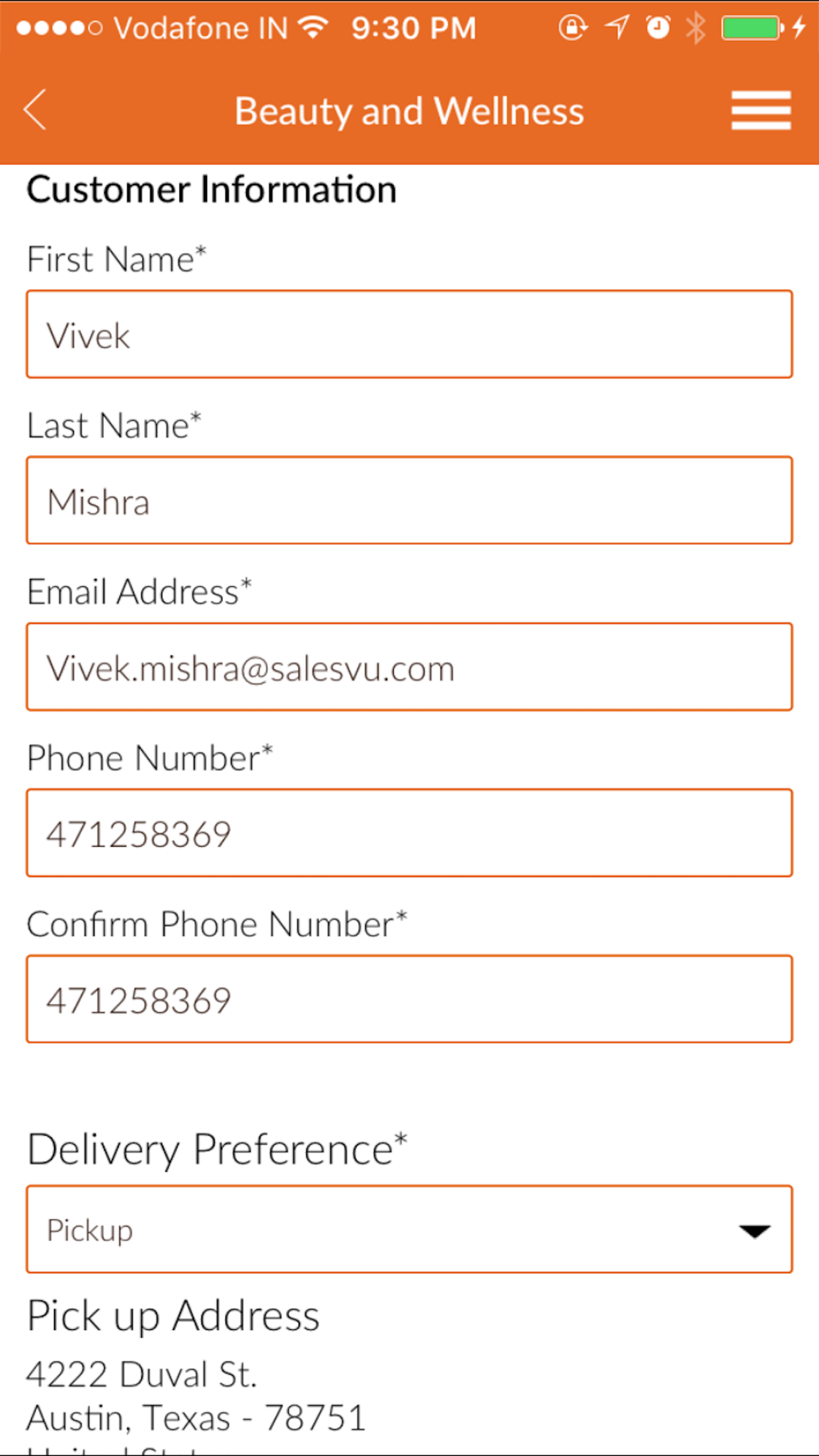Tap the alarm clock status icon
This screenshot has height=1456, width=819.
tap(658, 28)
